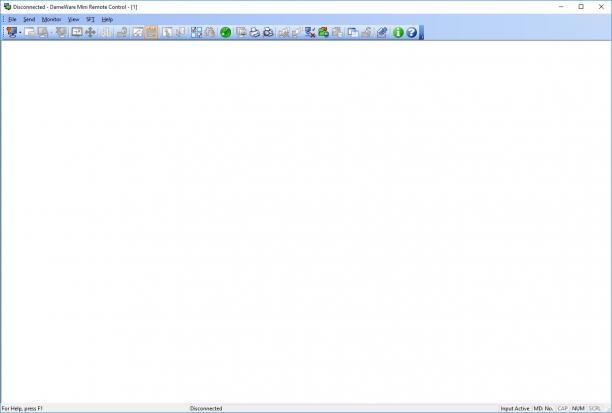The width and height of the screenshot is (612, 413).
Task: Open the File menu
Action: tap(12, 19)
